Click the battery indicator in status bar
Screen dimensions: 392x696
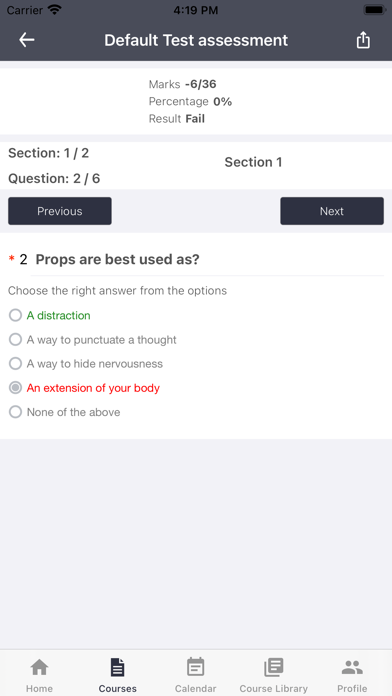coord(375,10)
